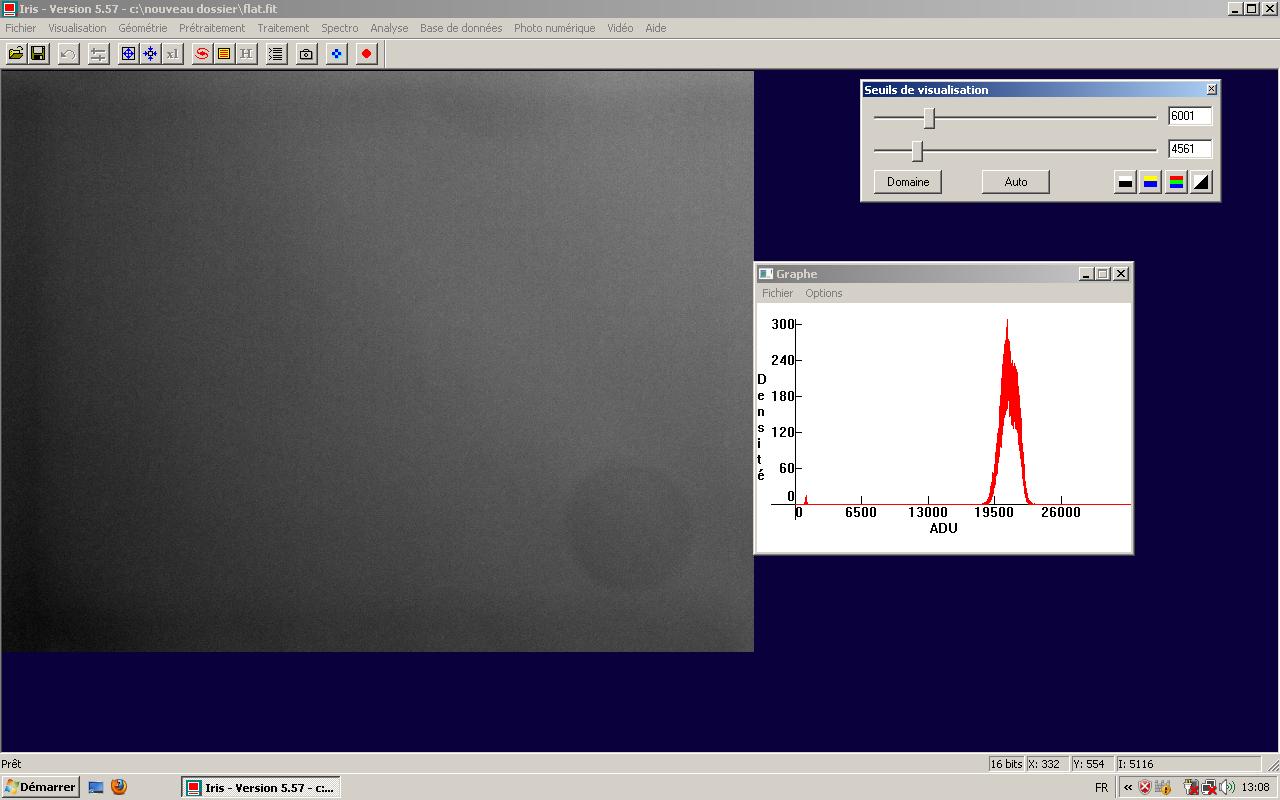
Task: Click the Auto threshold button
Action: 1016,182
